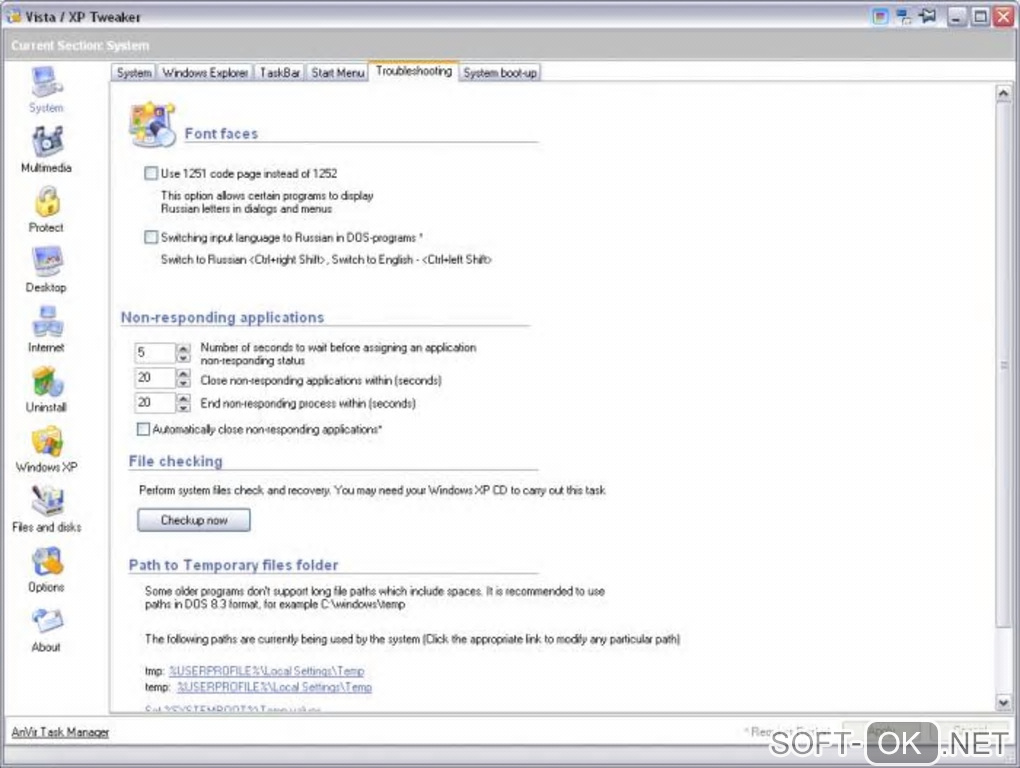Click the wait seconds field showing 5
The height and width of the screenshot is (768, 1020).
point(155,352)
